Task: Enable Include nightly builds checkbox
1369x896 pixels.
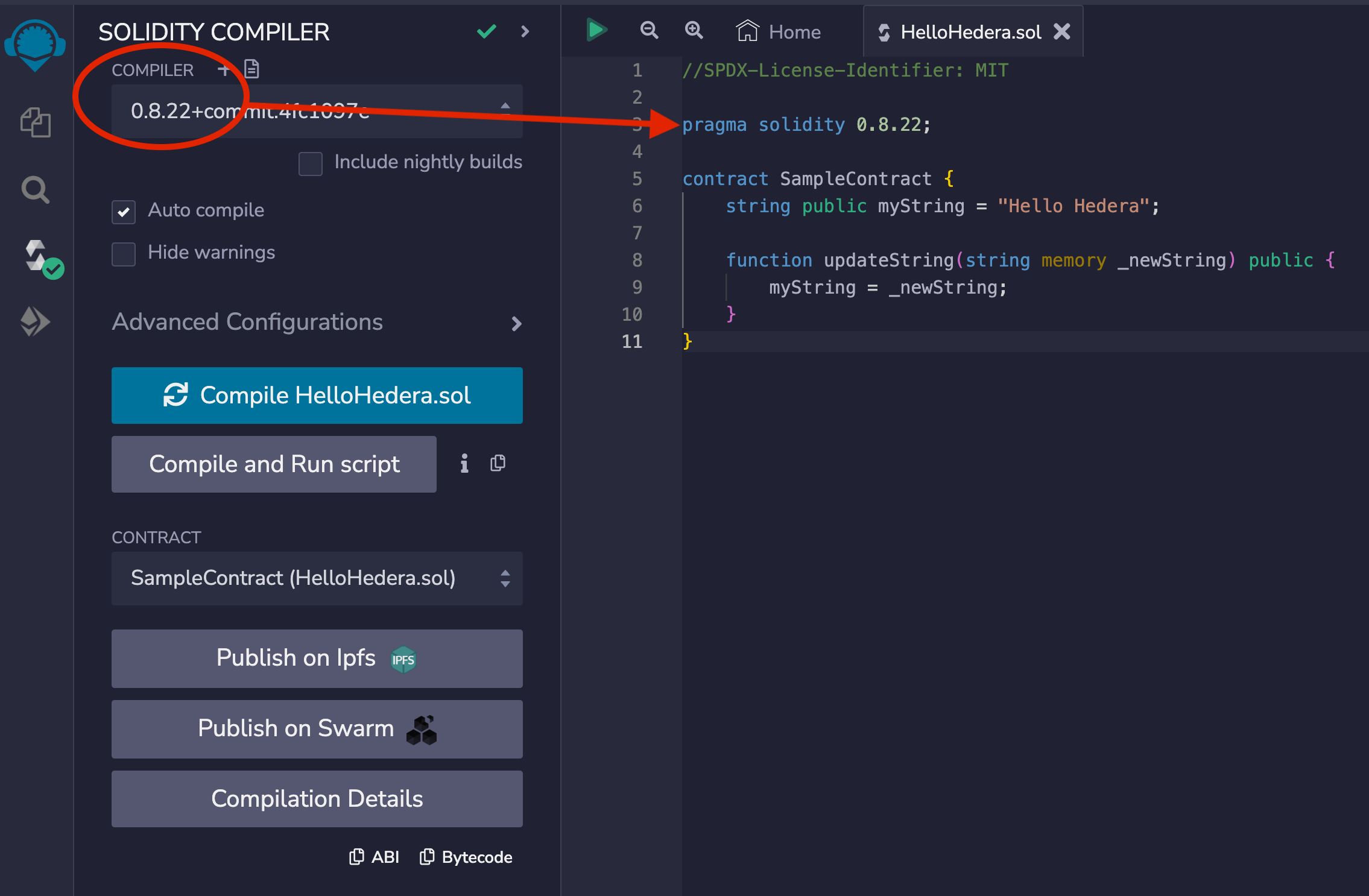Action: coord(311,163)
